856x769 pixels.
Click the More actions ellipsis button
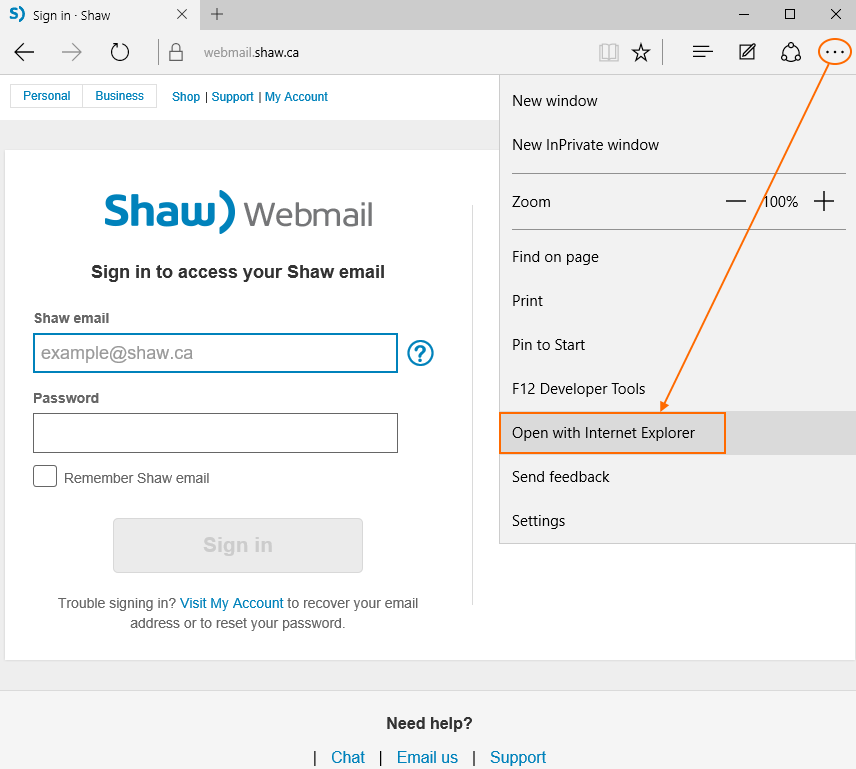(x=835, y=52)
